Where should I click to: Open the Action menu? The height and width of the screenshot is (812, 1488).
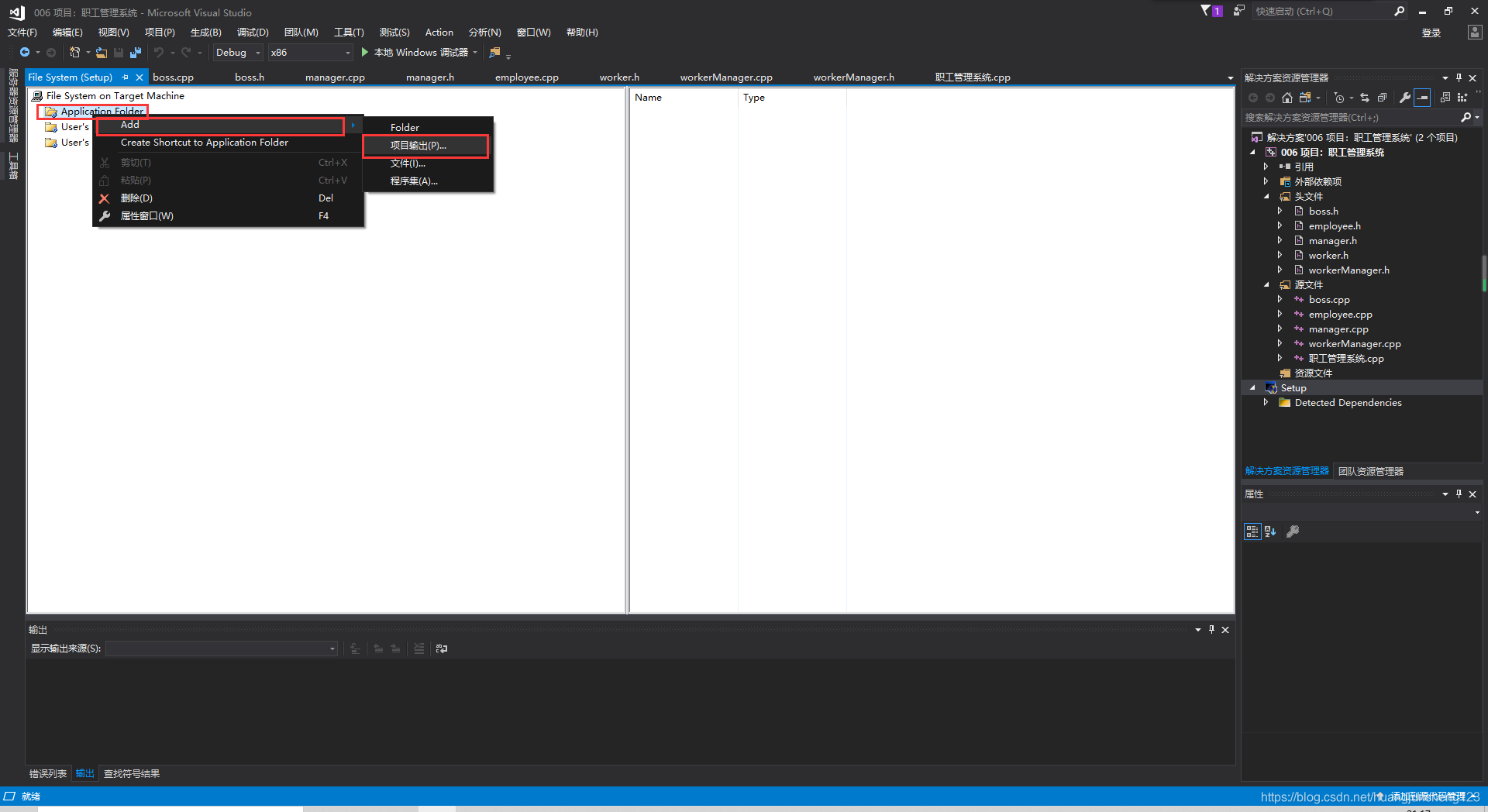point(439,33)
